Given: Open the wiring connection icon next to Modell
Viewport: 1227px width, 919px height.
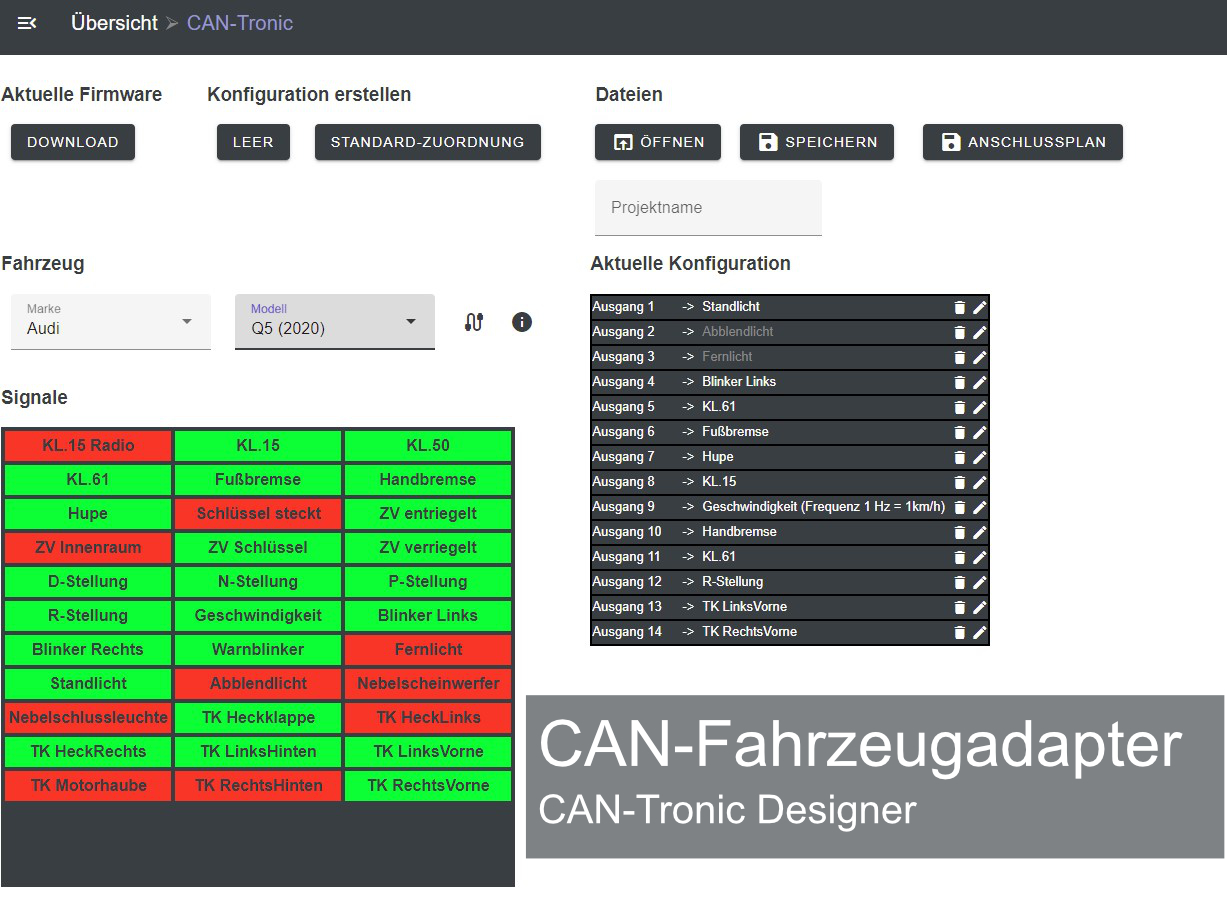Looking at the screenshot, I should [474, 322].
